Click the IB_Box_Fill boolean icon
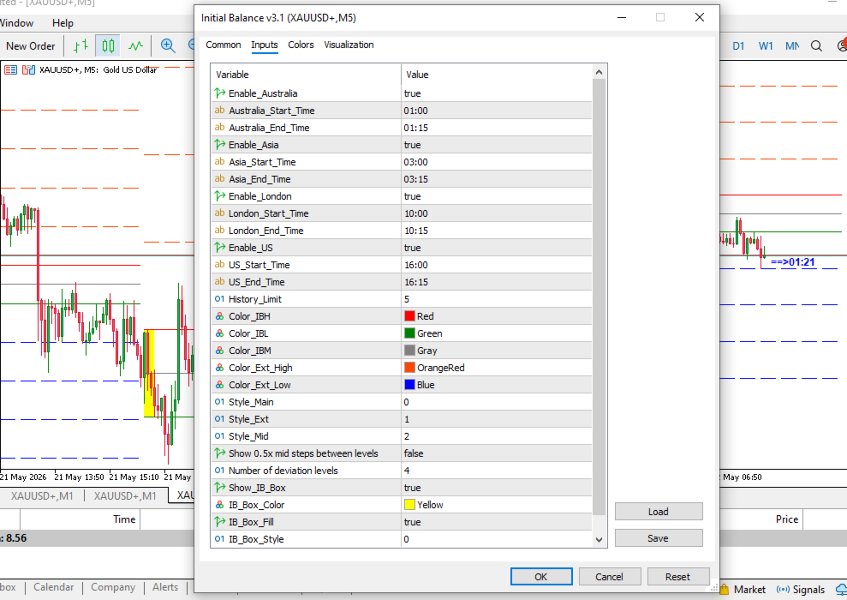The height and width of the screenshot is (600, 847). (x=220, y=521)
